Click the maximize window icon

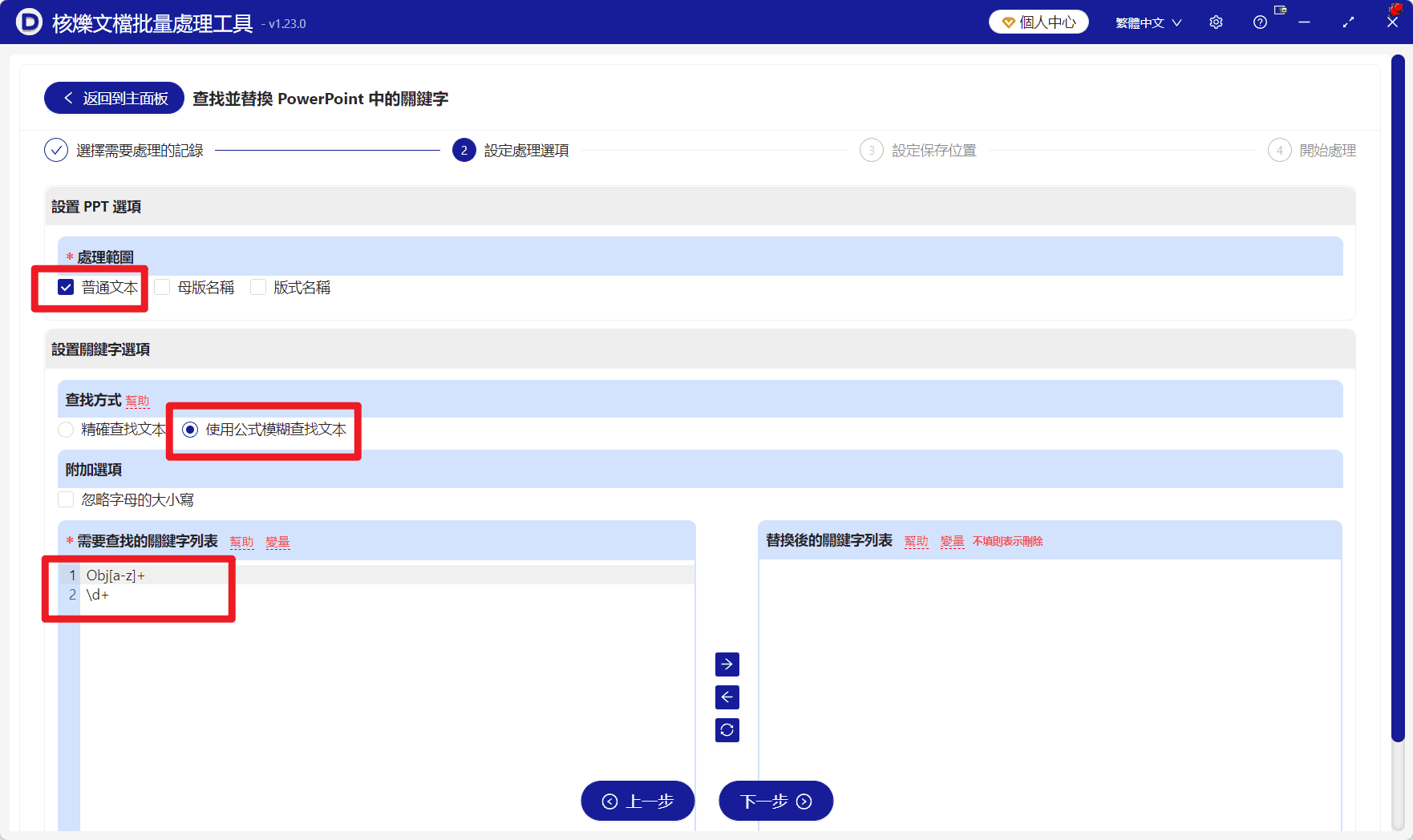click(1348, 22)
